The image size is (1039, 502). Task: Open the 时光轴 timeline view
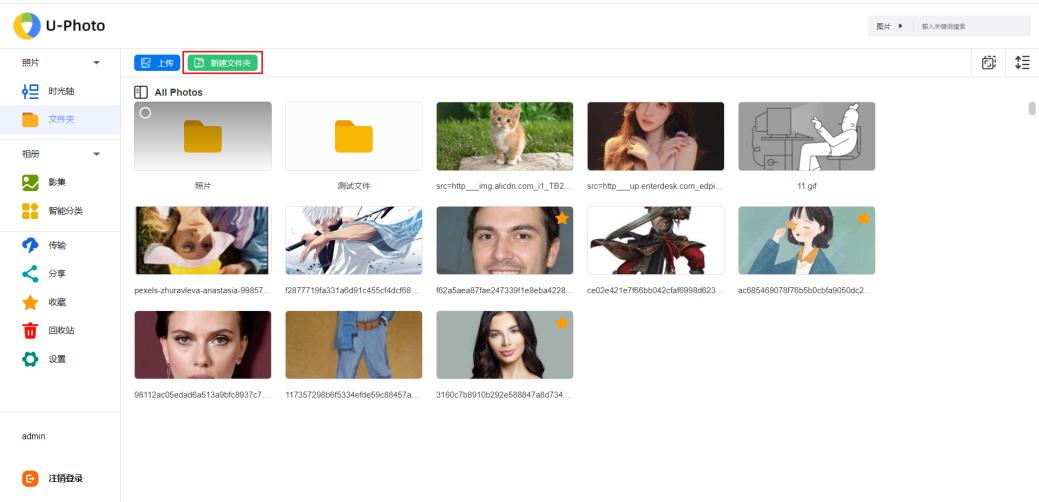(60, 91)
